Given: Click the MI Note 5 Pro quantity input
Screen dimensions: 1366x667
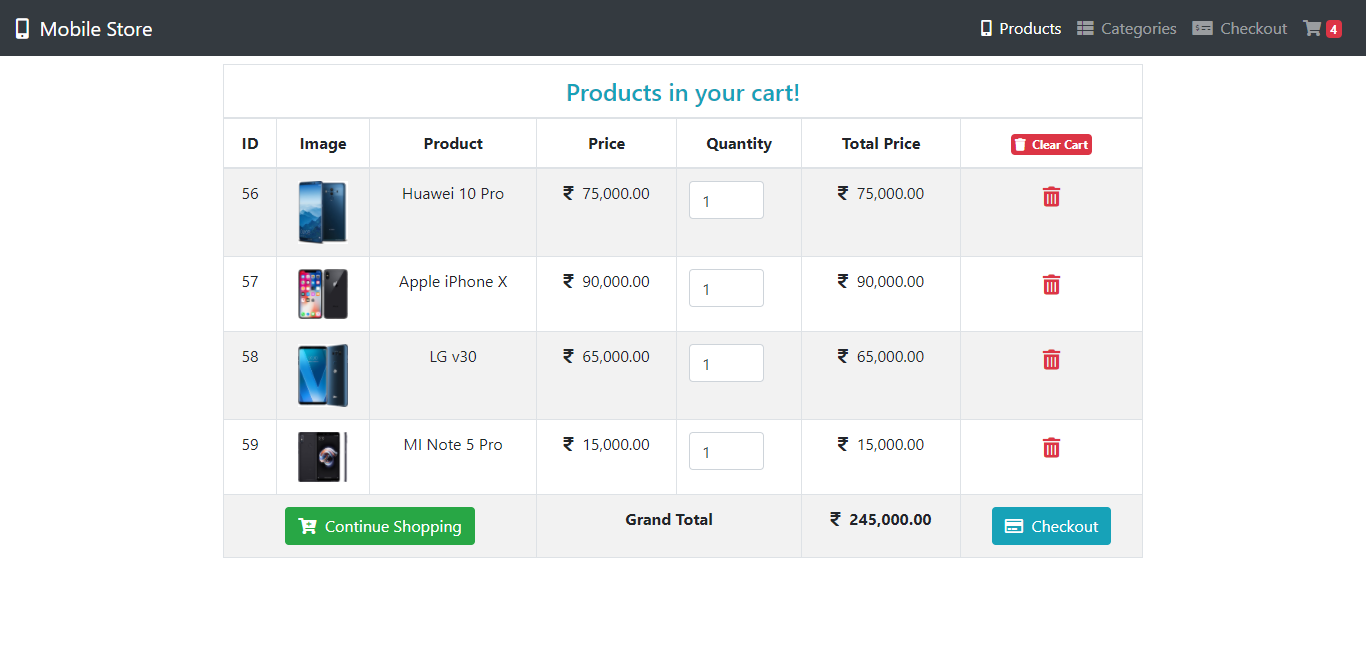Looking at the screenshot, I should pyautogui.click(x=726, y=451).
